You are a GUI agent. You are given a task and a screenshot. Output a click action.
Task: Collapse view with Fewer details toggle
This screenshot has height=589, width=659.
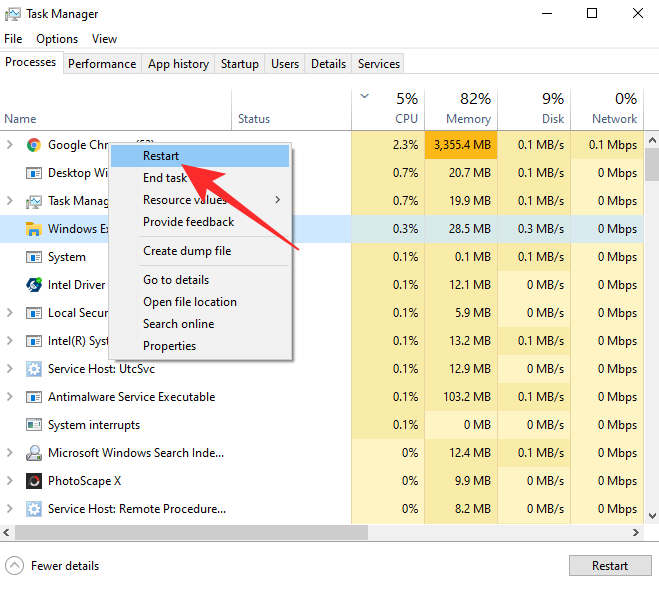pos(54,566)
